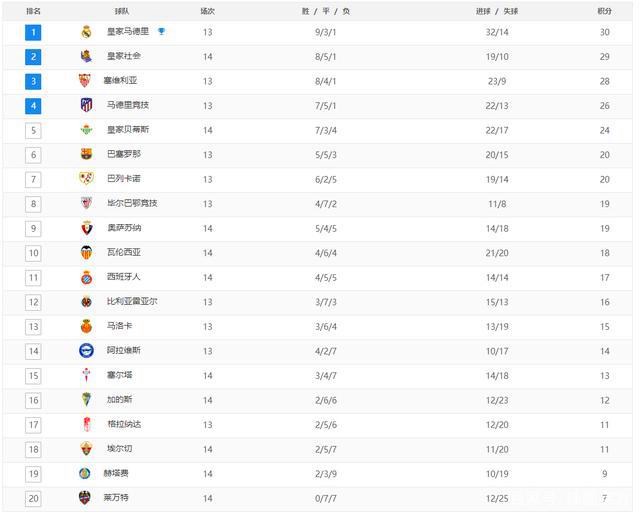Select the 比利亚雷亚尔 yellow crest
The image size is (640, 516).
(x=86, y=301)
